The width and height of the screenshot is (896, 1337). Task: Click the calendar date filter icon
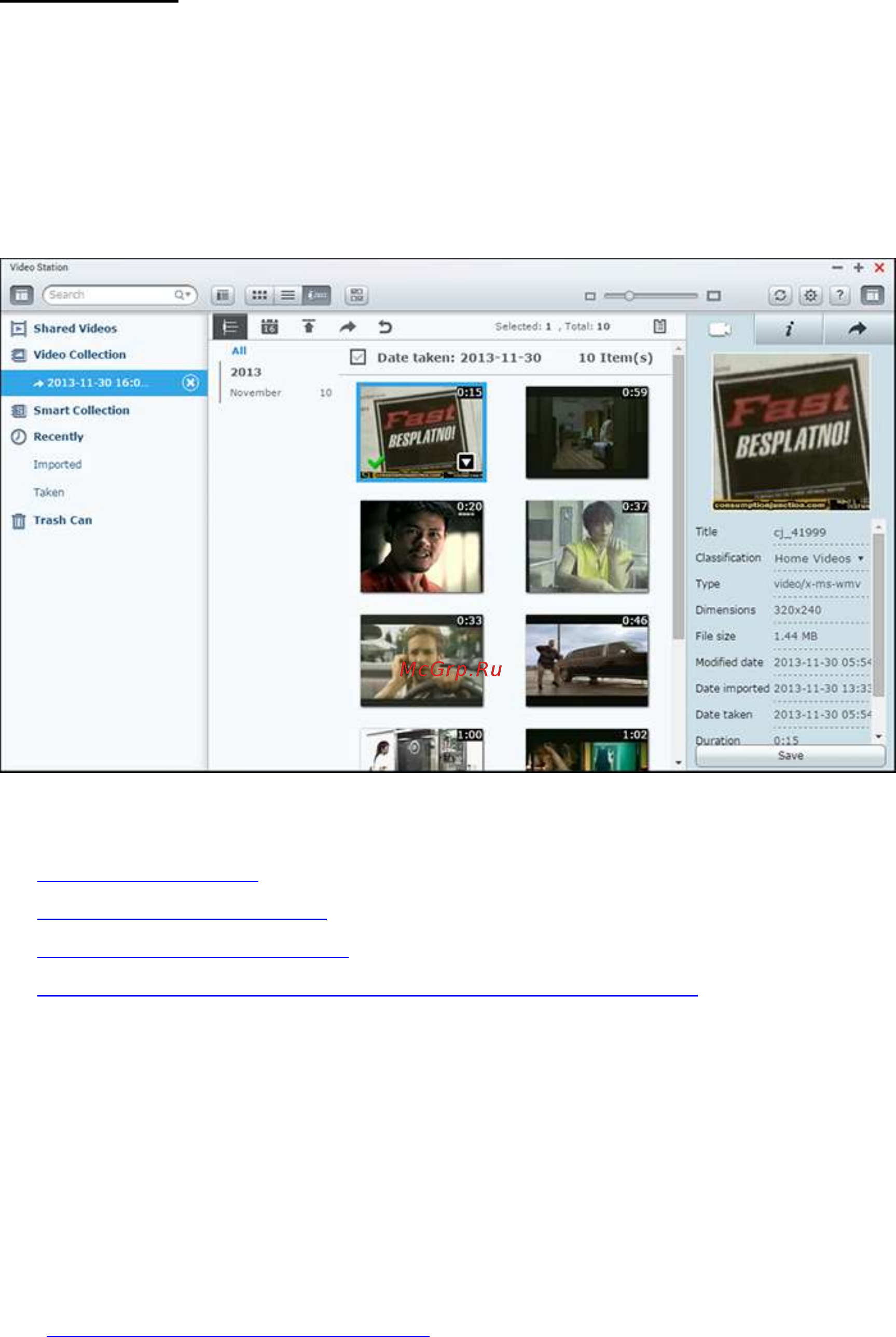tap(270, 327)
